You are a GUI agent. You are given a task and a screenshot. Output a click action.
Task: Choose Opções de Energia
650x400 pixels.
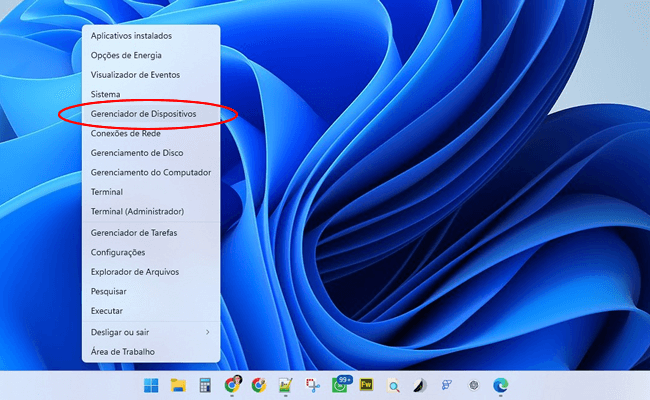coord(151,55)
